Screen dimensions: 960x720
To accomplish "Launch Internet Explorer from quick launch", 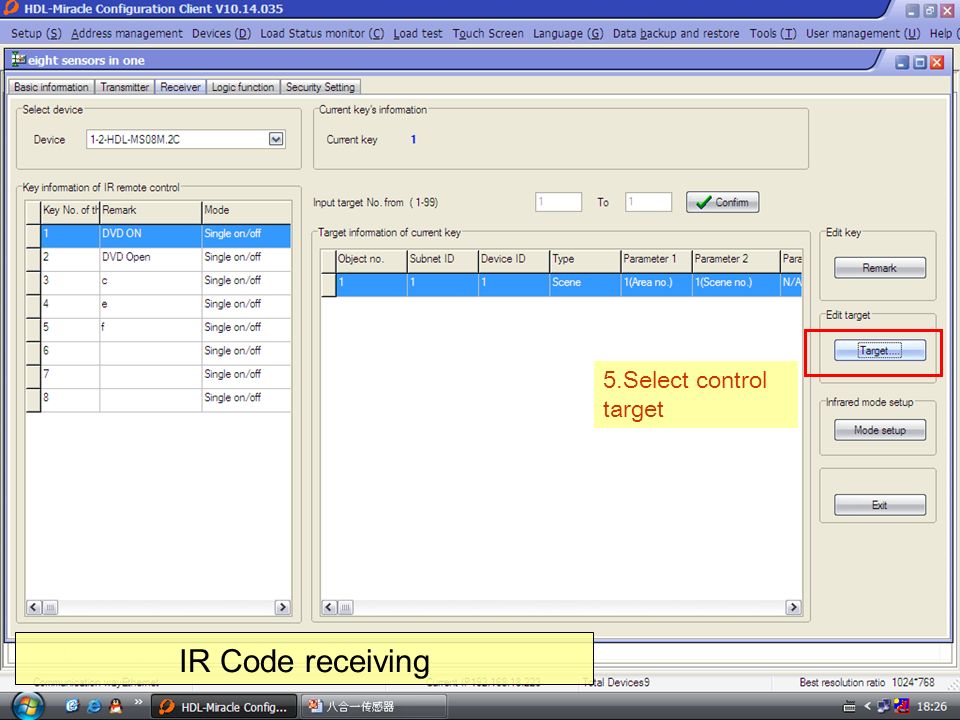I will (x=94, y=707).
